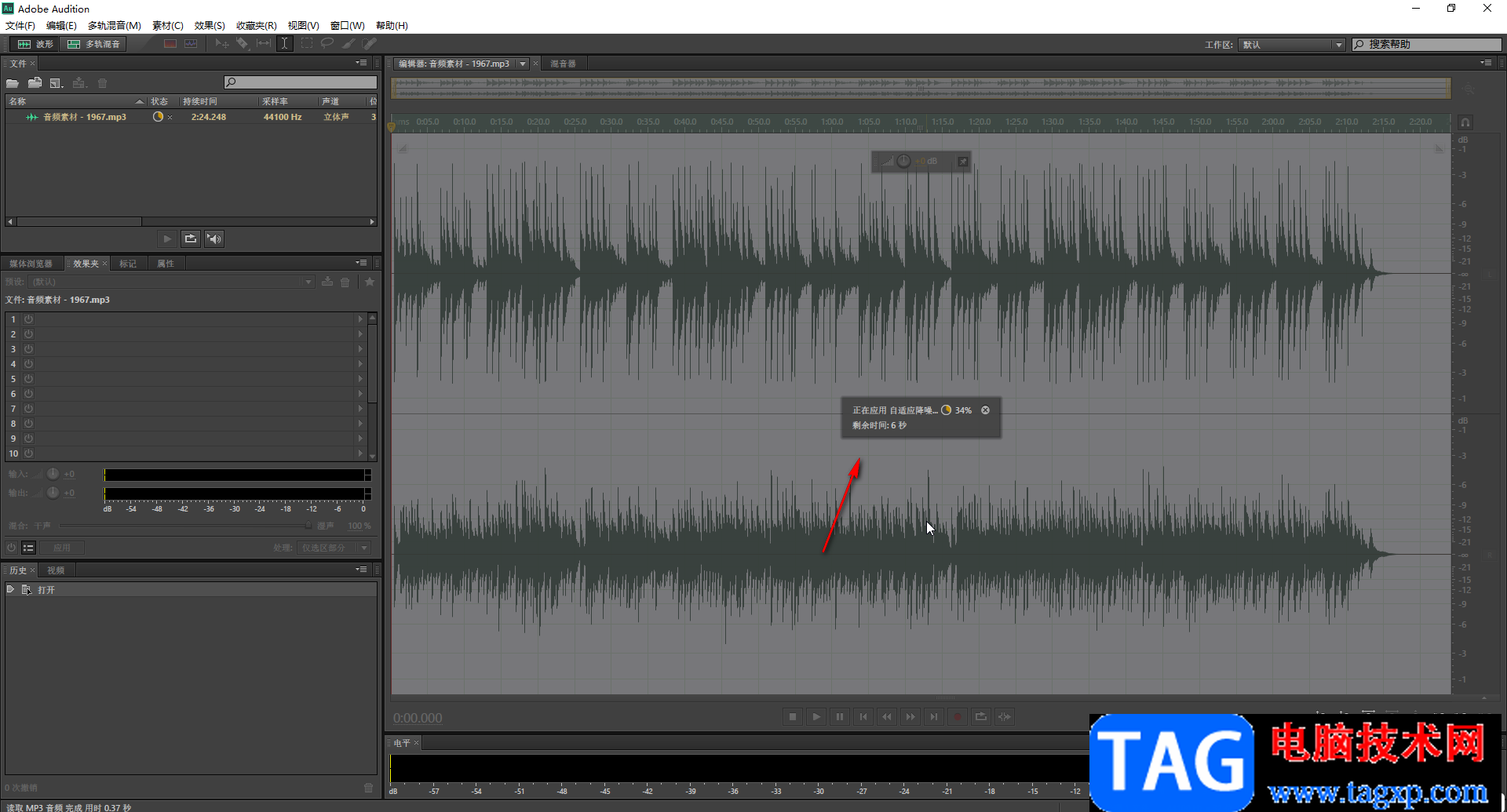Screen dimensions: 1507x812
Task: Show the spectral pitch display
Action: (x=191, y=44)
